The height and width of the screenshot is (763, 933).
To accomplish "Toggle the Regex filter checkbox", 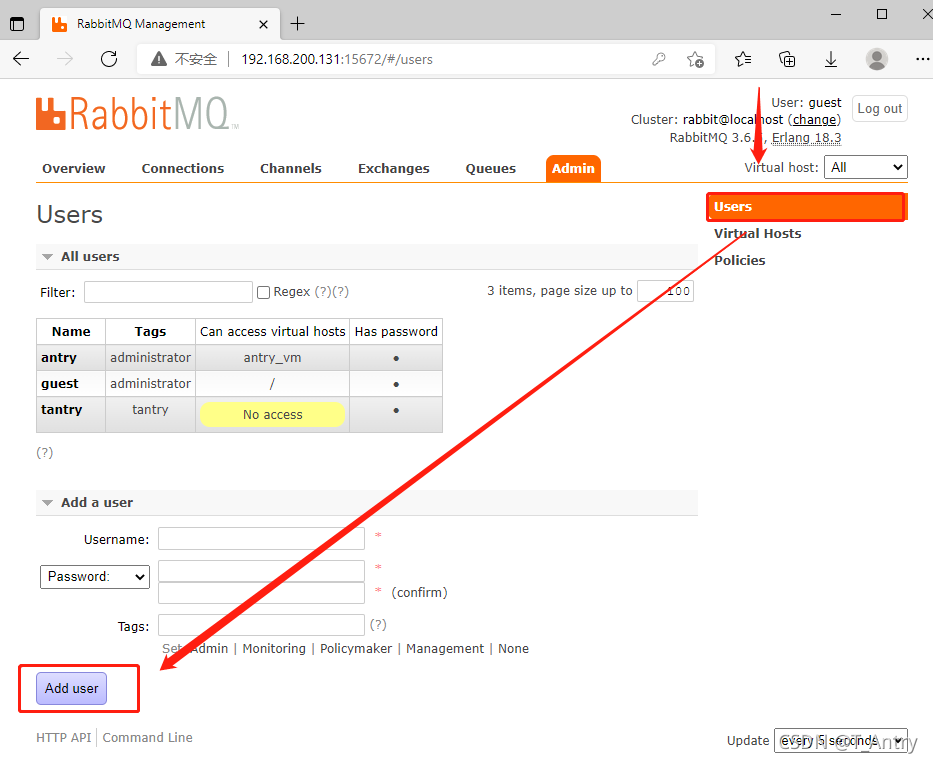I will (264, 292).
